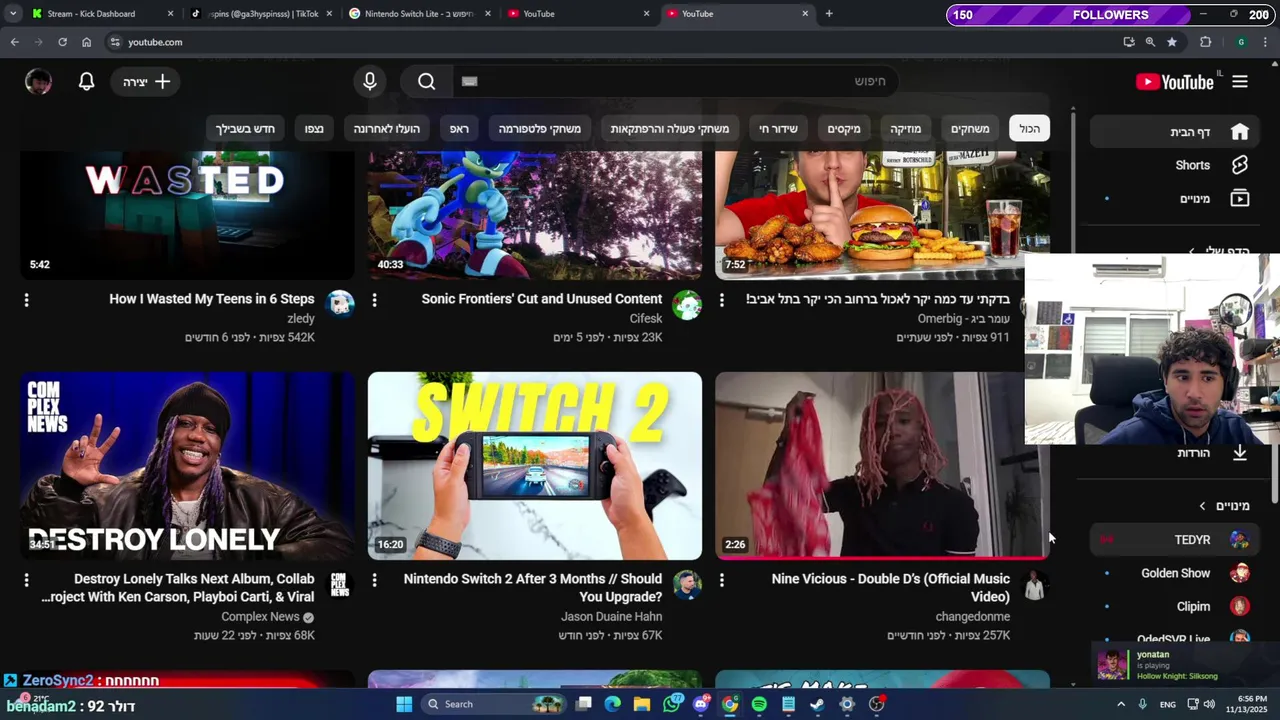1280x720 pixels.
Task: Toggle bookmark star for this page
Action: pyautogui.click(x=1172, y=42)
